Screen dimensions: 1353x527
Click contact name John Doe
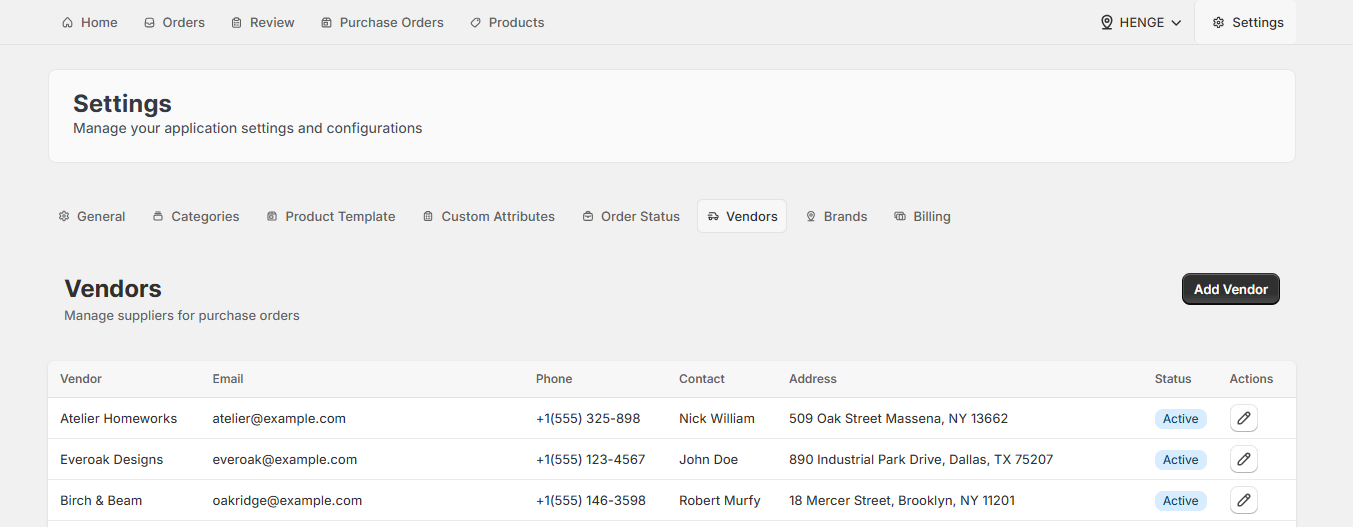(x=708, y=460)
